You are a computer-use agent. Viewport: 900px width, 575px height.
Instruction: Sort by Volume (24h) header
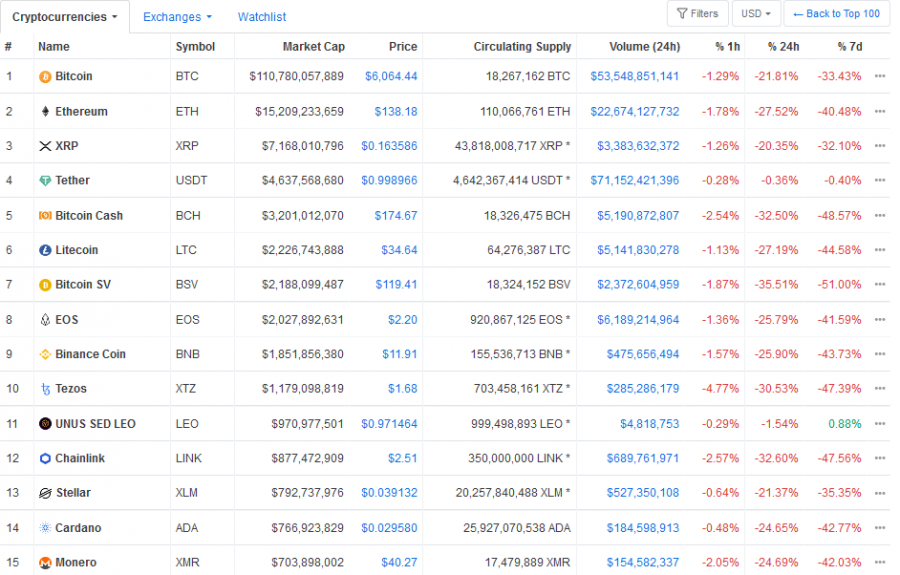(x=645, y=47)
